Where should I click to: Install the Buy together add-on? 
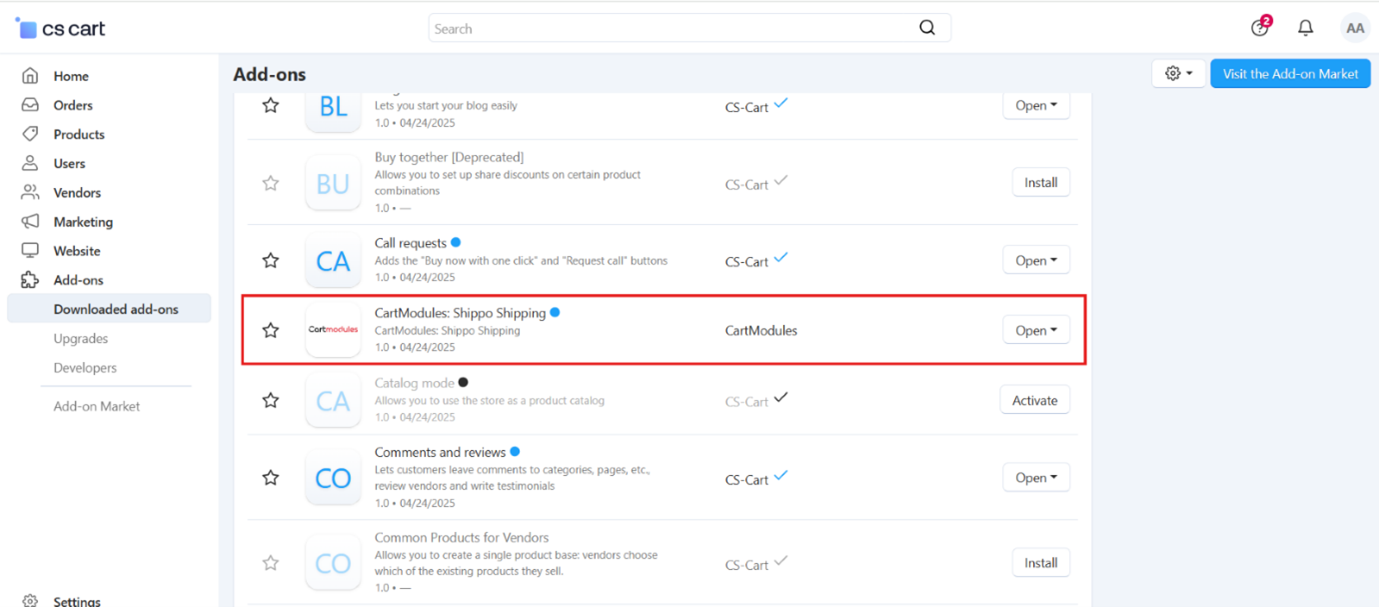[1041, 182]
